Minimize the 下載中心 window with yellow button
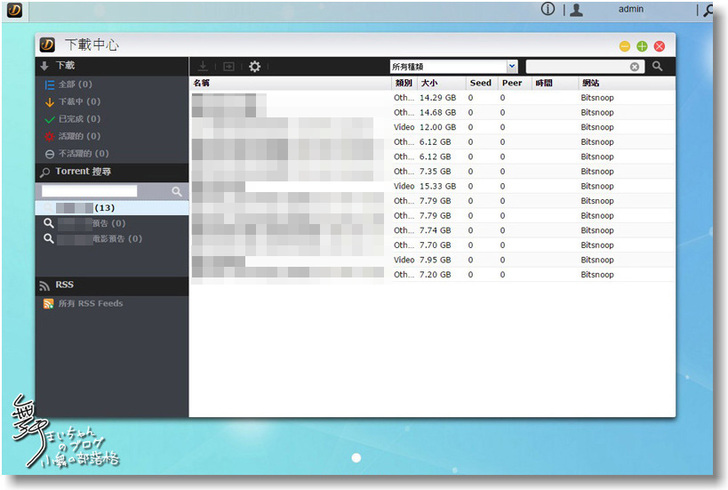Viewport: 728px width, 490px height. 624,46
